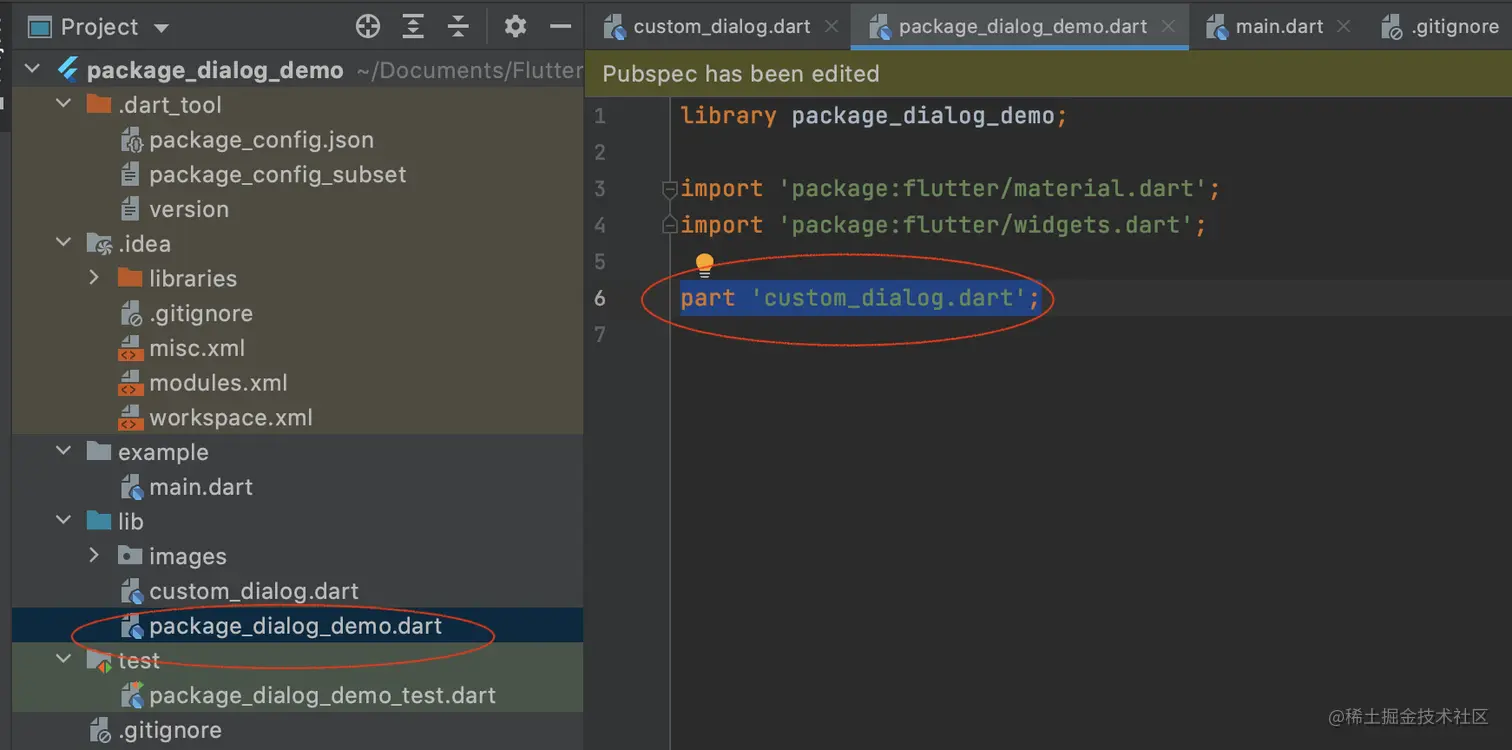
Task: Collapse the .idea folder
Action: point(63,243)
